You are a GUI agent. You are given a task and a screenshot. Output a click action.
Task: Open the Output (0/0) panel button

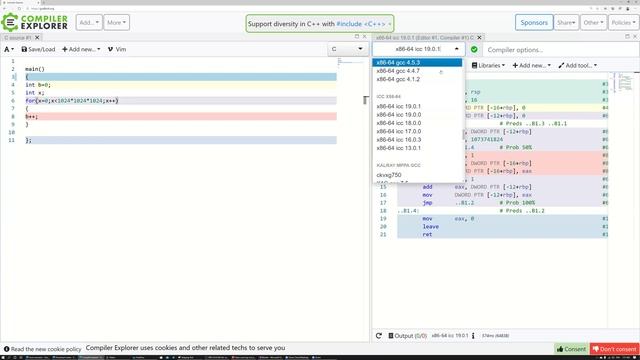pos(407,336)
